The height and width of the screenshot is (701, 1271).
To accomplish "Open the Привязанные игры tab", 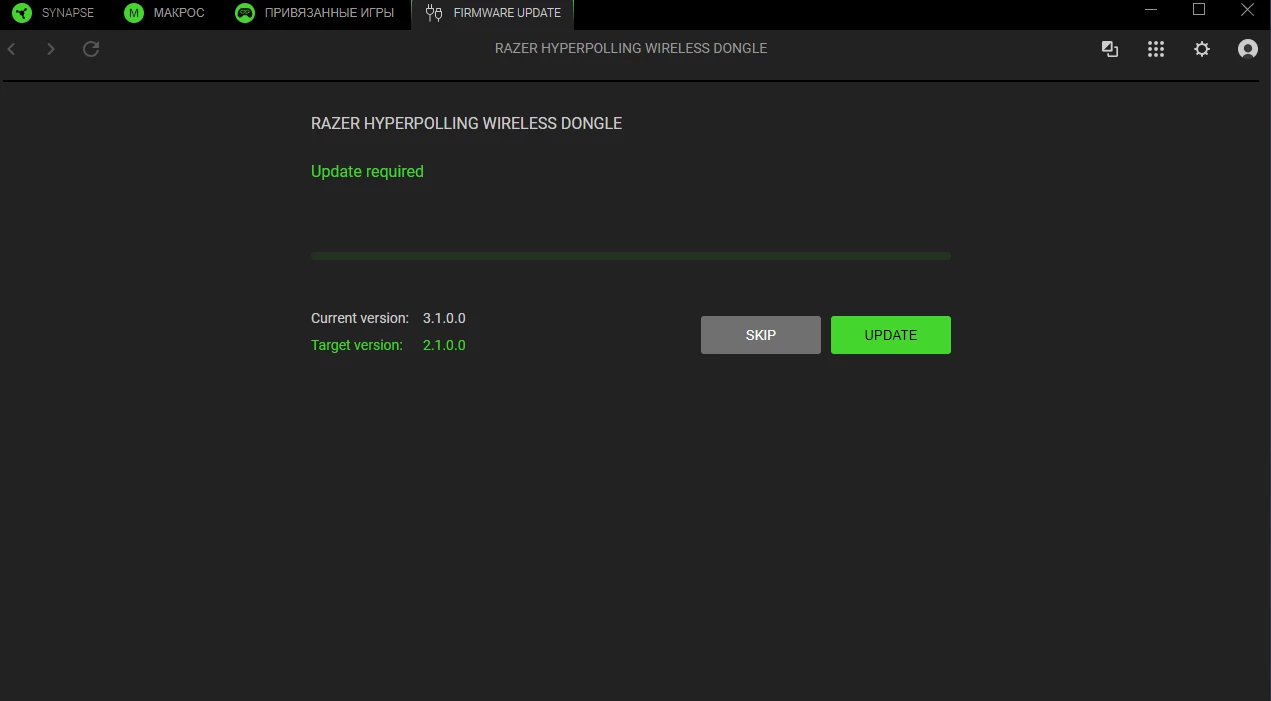I will point(315,14).
